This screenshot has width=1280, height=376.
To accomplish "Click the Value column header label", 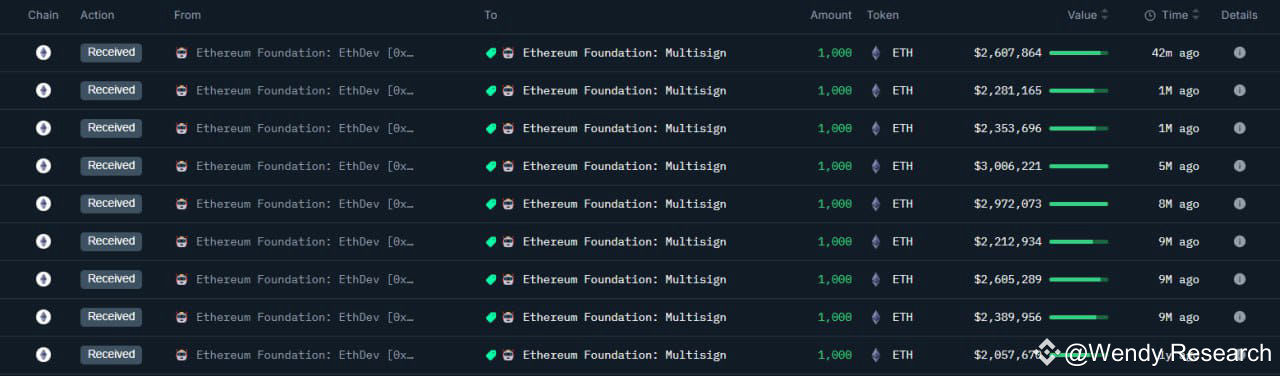I will click(1082, 15).
